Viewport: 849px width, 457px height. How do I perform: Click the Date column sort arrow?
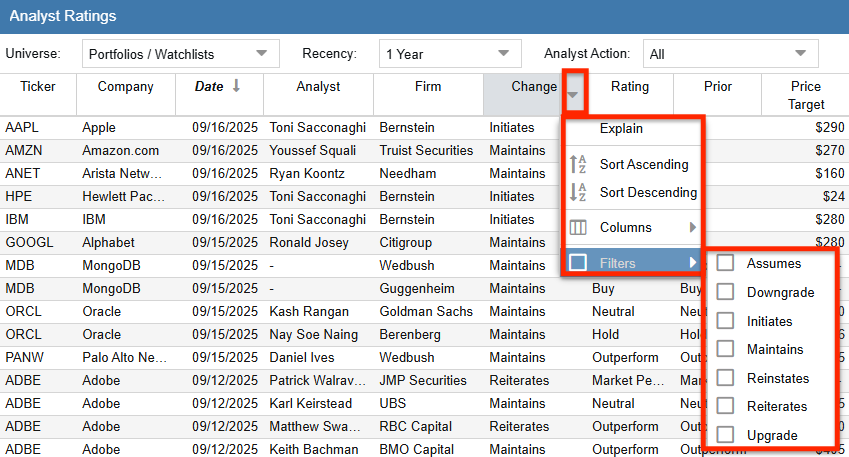tap(236, 86)
